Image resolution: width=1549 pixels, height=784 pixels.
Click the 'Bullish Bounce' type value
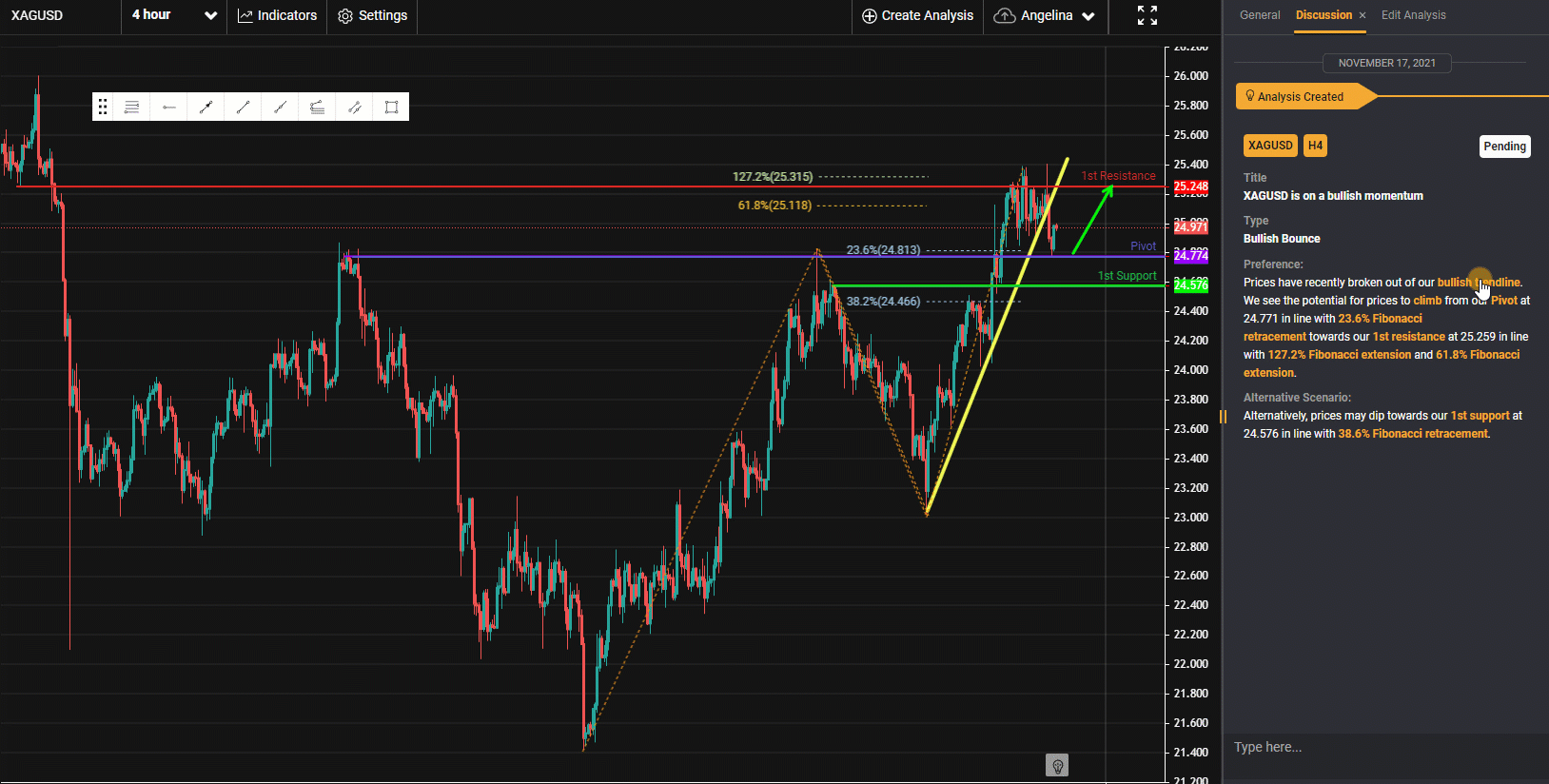pyautogui.click(x=1282, y=239)
